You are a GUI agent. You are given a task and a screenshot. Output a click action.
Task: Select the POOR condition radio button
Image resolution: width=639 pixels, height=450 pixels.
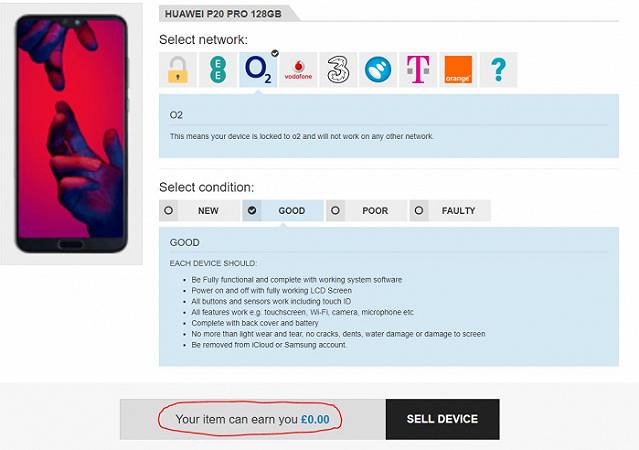click(335, 211)
